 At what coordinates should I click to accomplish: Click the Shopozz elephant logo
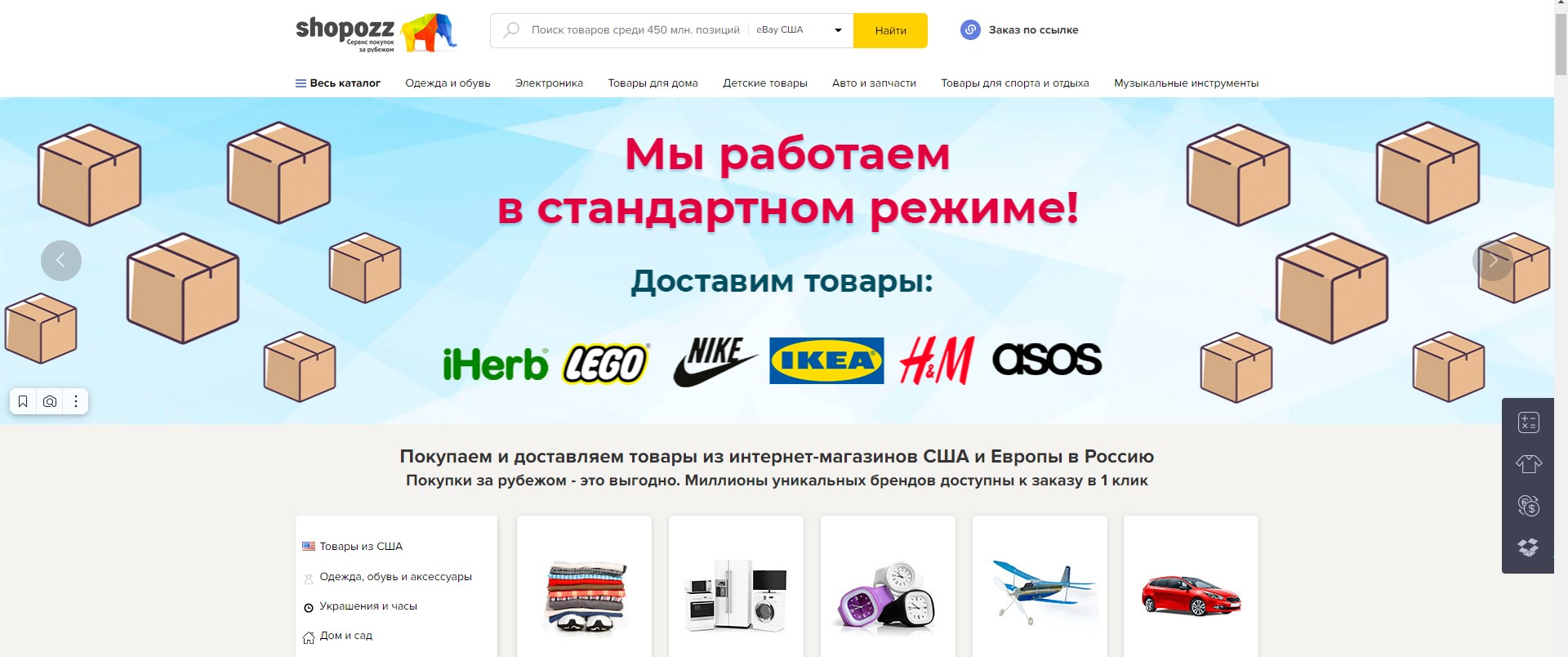(x=429, y=32)
